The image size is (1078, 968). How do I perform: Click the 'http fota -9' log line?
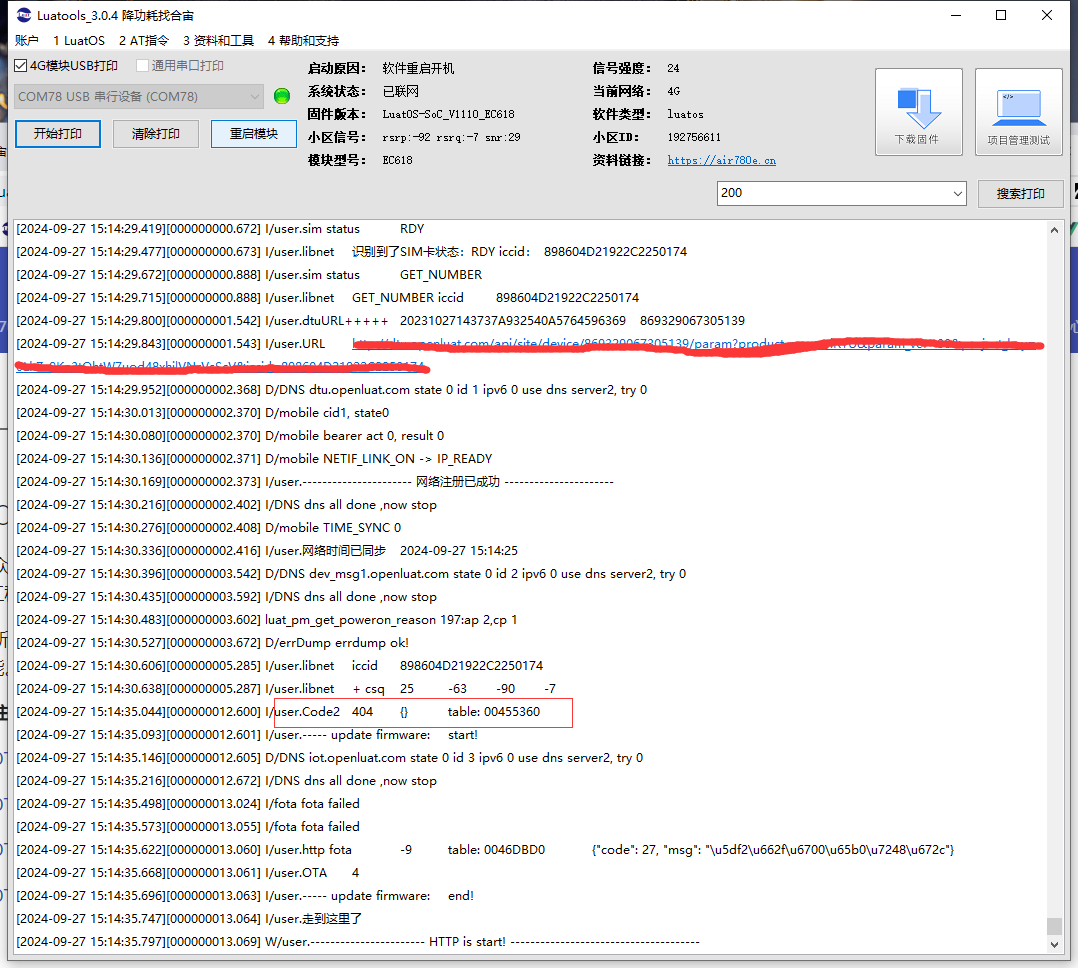point(485,850)
